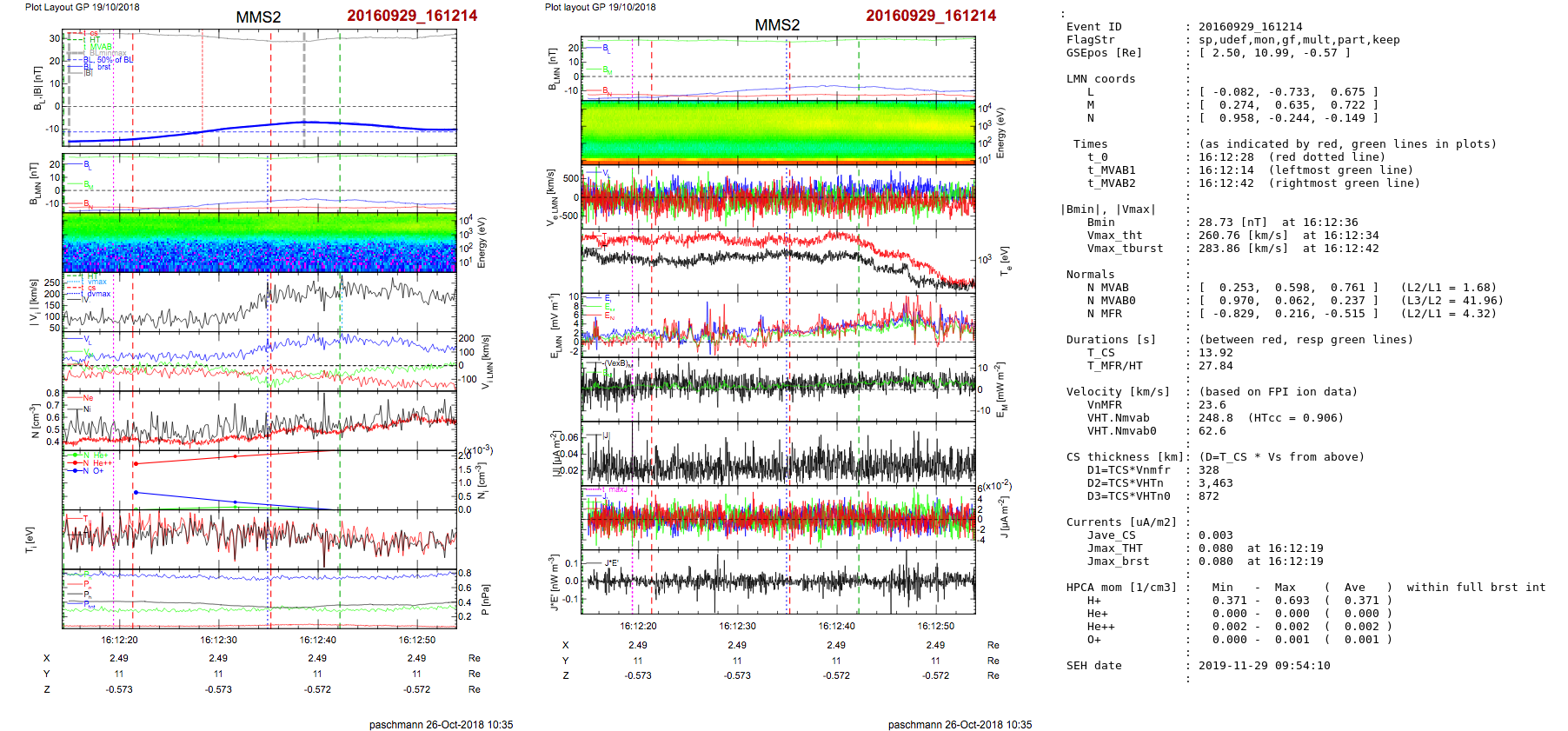Click the LMN coords heading
The height and width of the screenshot is (731, 1568).
1100,79
